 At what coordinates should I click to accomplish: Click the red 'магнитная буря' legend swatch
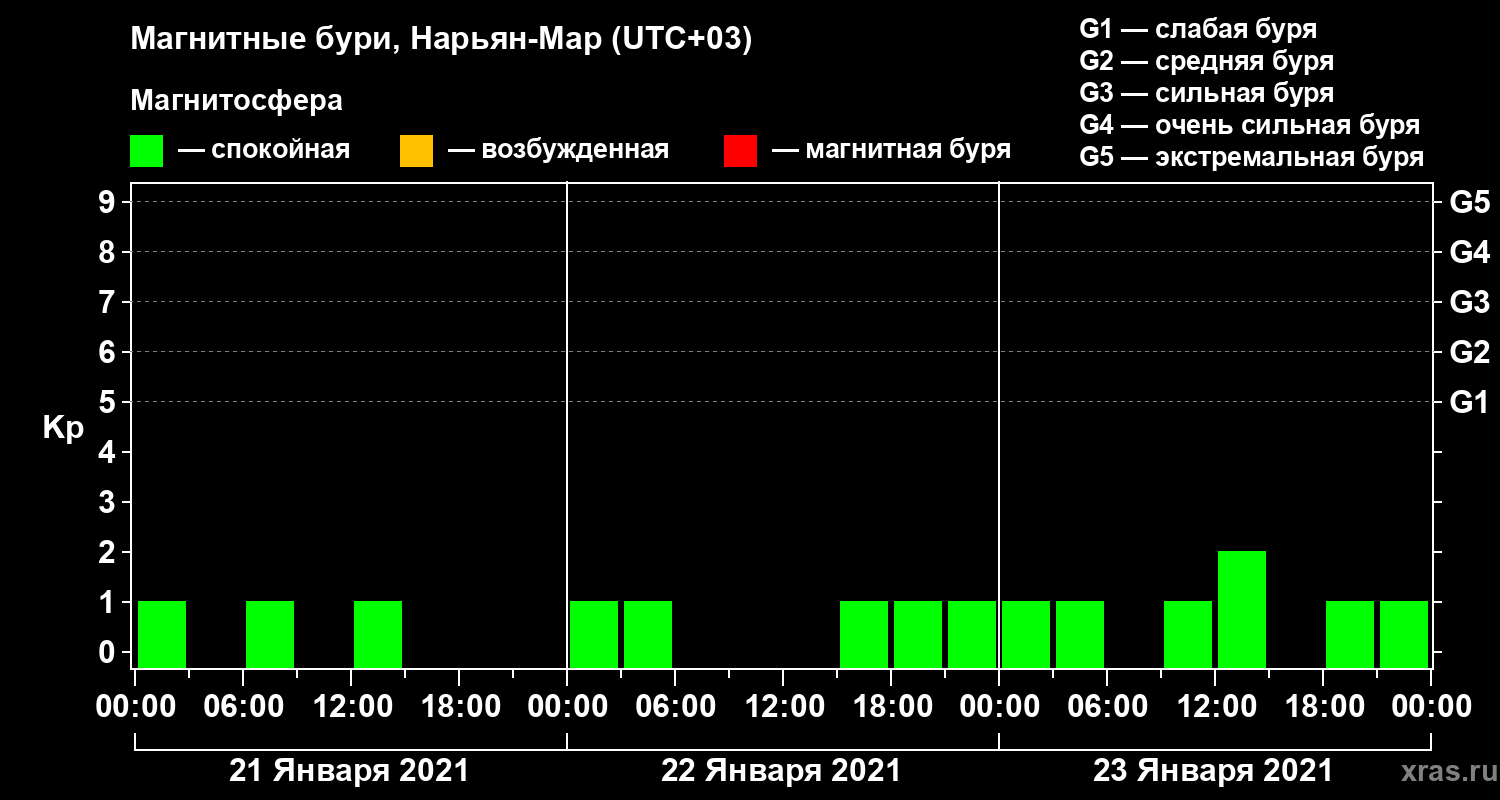coord(740,151)
